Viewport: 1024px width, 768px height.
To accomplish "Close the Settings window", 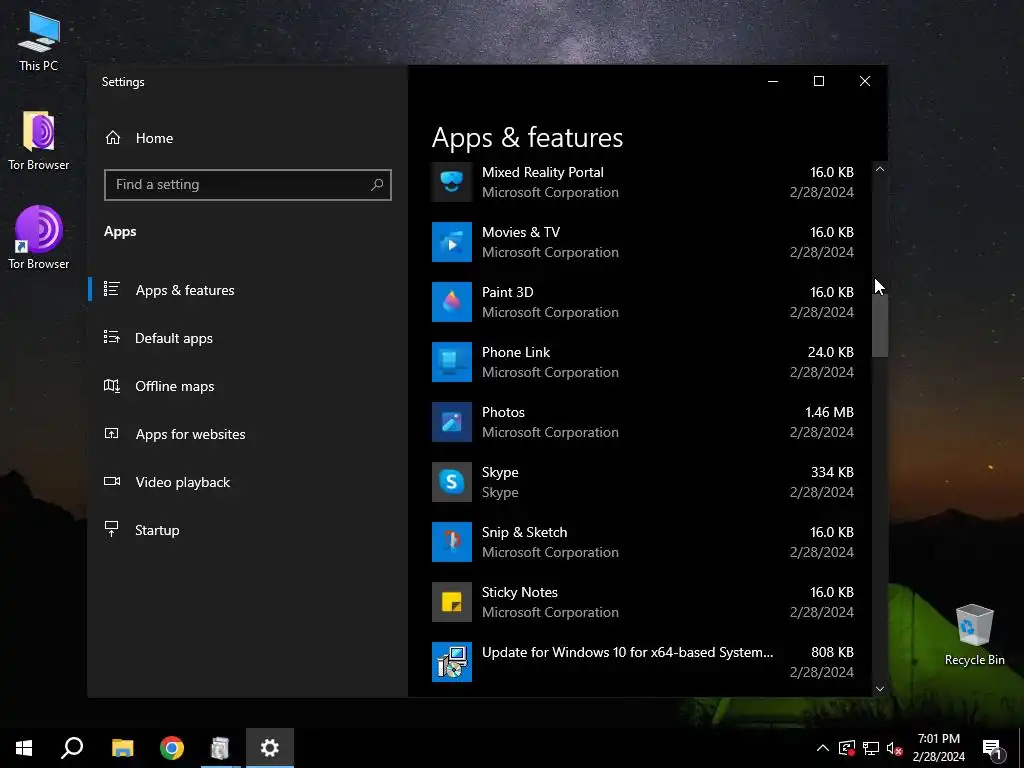I will (x=865, y=81).
